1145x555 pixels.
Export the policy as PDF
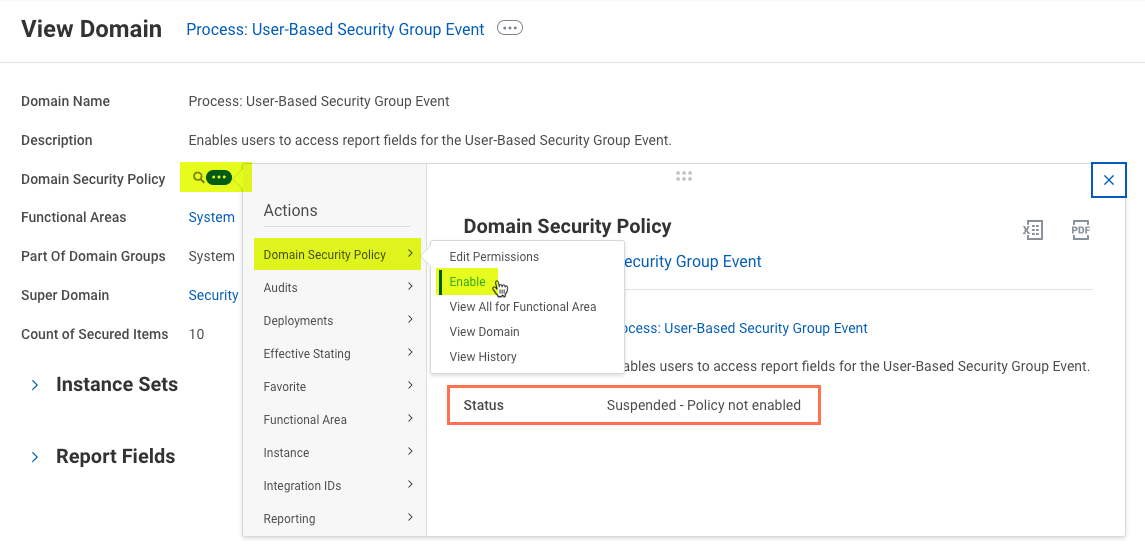(x=1080, y=230)
